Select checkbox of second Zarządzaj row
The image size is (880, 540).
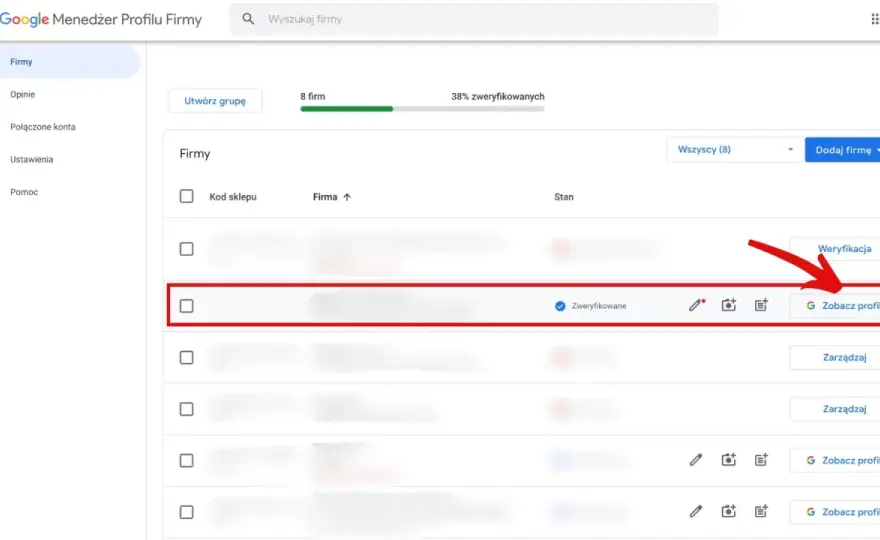tap(186, 409)
